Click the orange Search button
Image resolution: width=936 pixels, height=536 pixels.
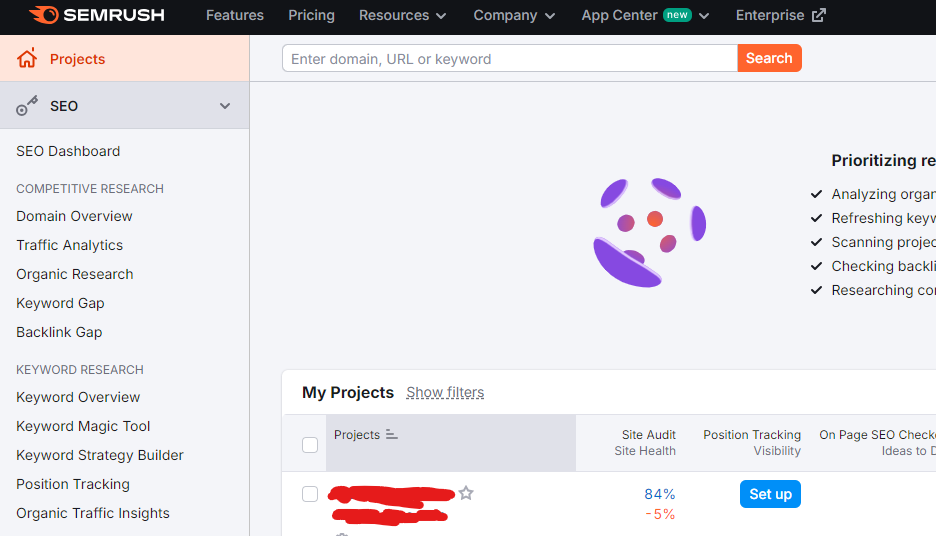click(x=769, y=58)
